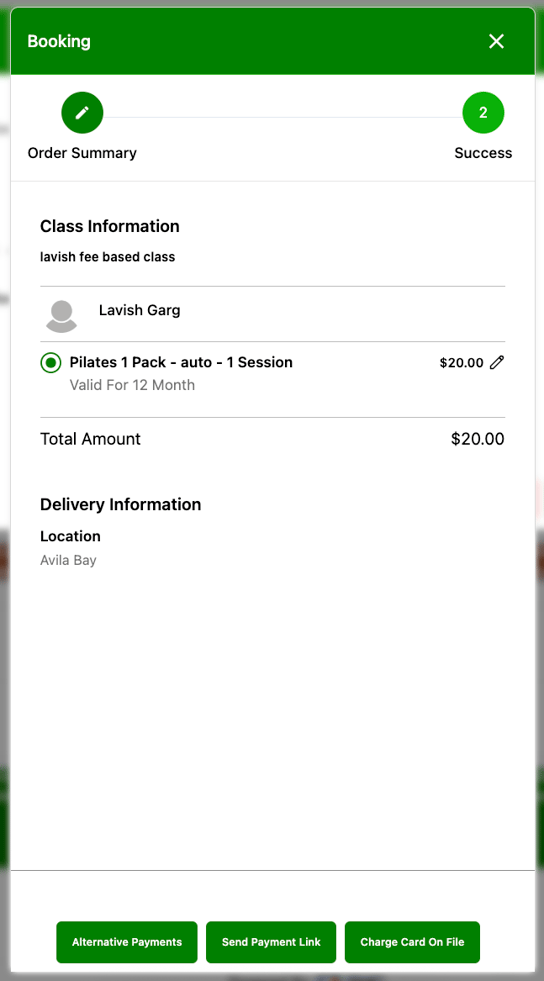This screenshot has width=544, height=981.
Task: Click Pilates 1 Pack - auto - 1 Session text
Action: (181, 362)
